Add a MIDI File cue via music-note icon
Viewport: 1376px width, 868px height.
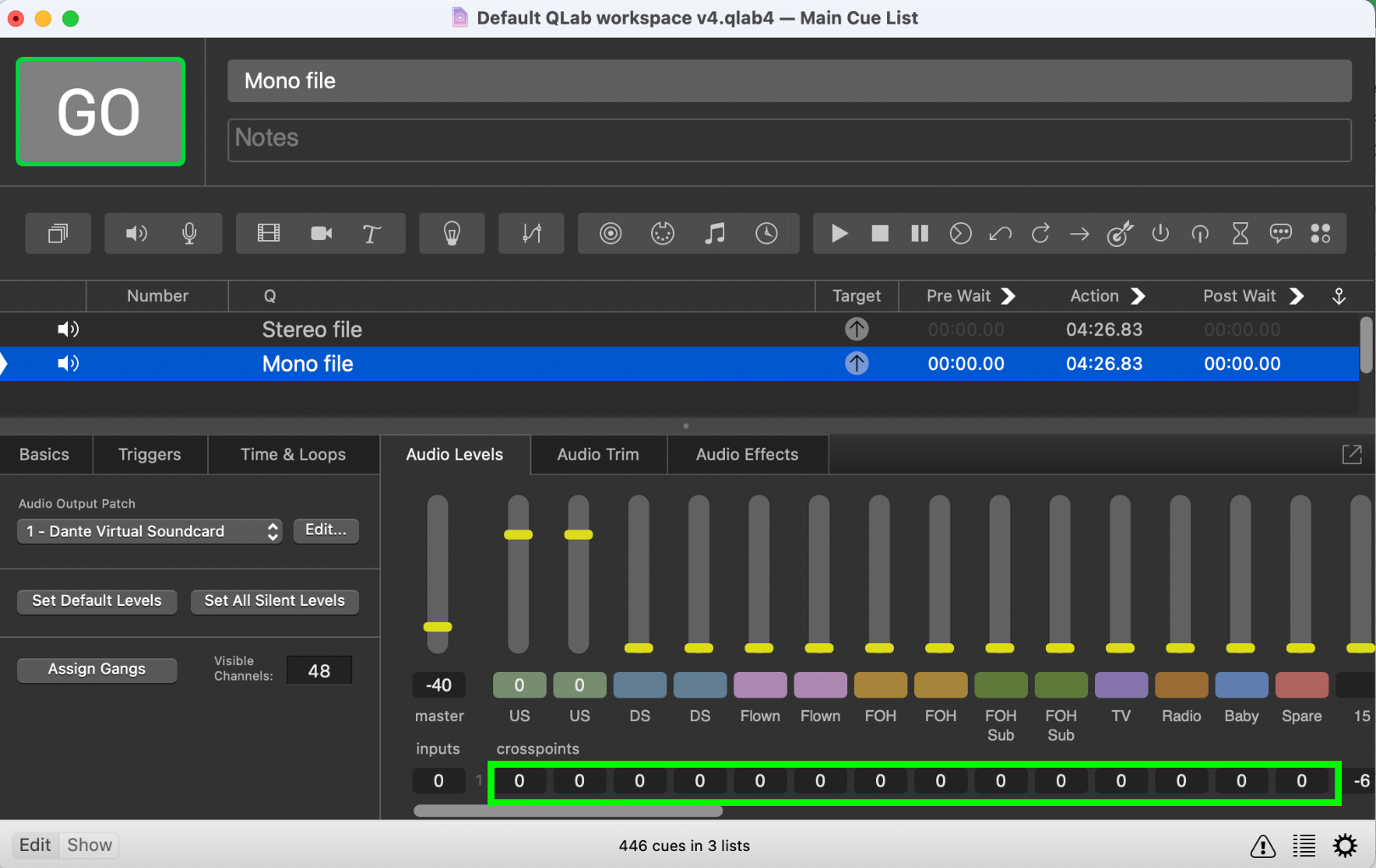point(715,233)
